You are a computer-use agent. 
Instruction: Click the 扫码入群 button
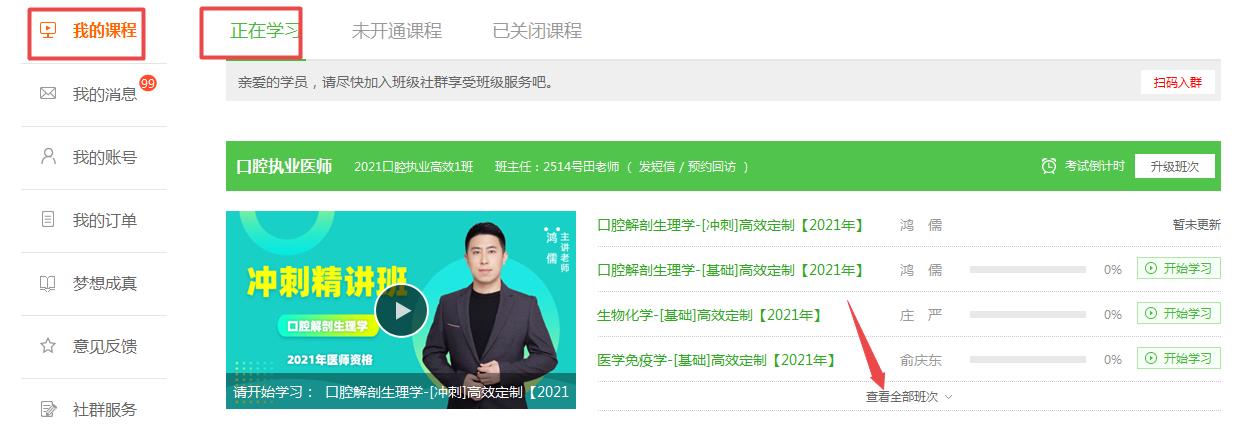pyautogui.click(x=1177, y=83)
